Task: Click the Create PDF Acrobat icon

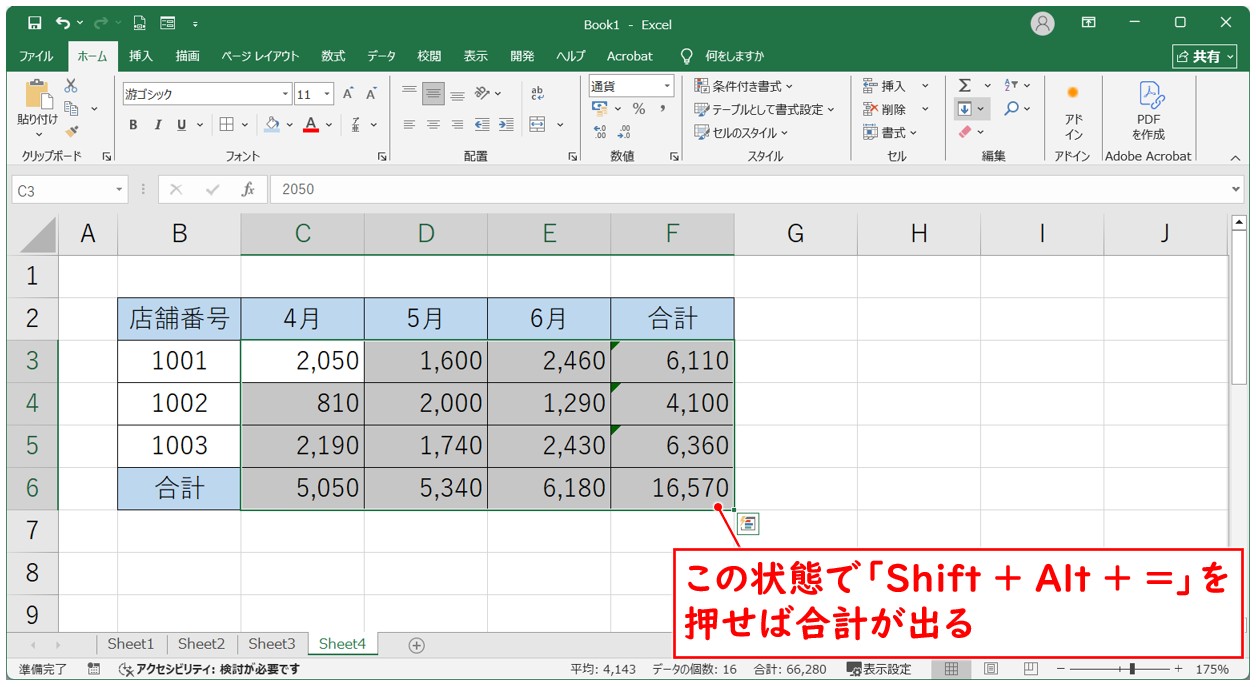Action: click(1149, 110)
